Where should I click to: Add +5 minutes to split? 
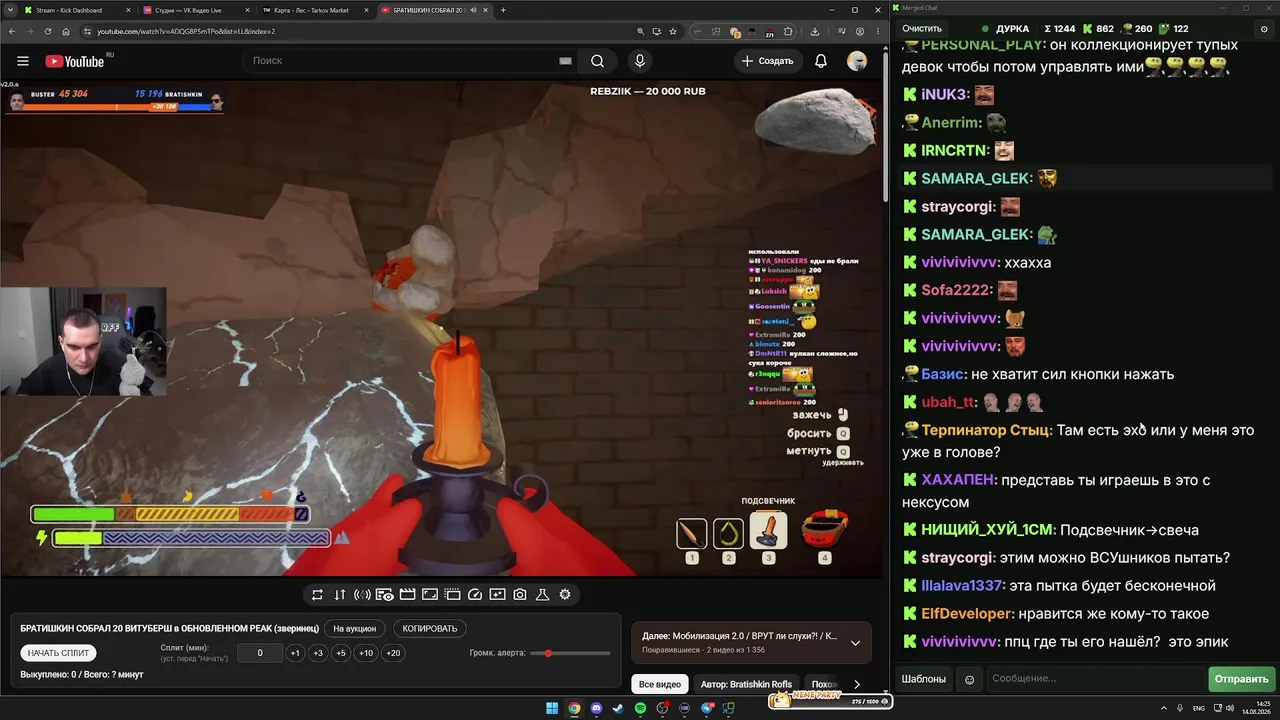(x=341, y=653)
